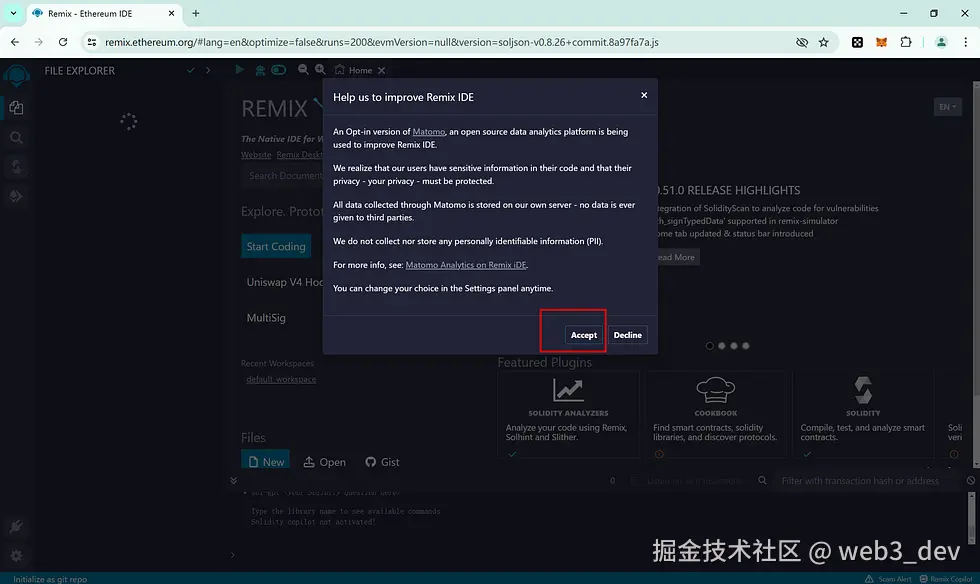Click Remix Copilot in status bar

click(x=946, y=579)
